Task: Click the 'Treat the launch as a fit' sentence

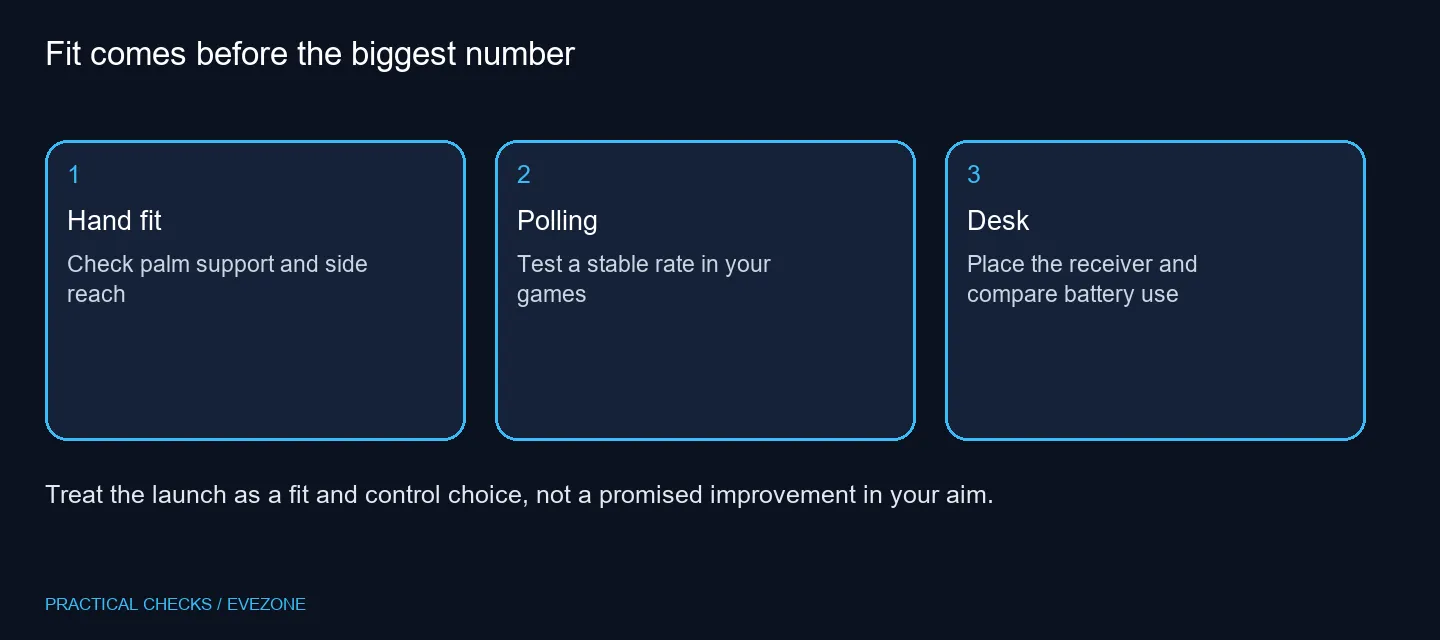Action: (519, 495)
